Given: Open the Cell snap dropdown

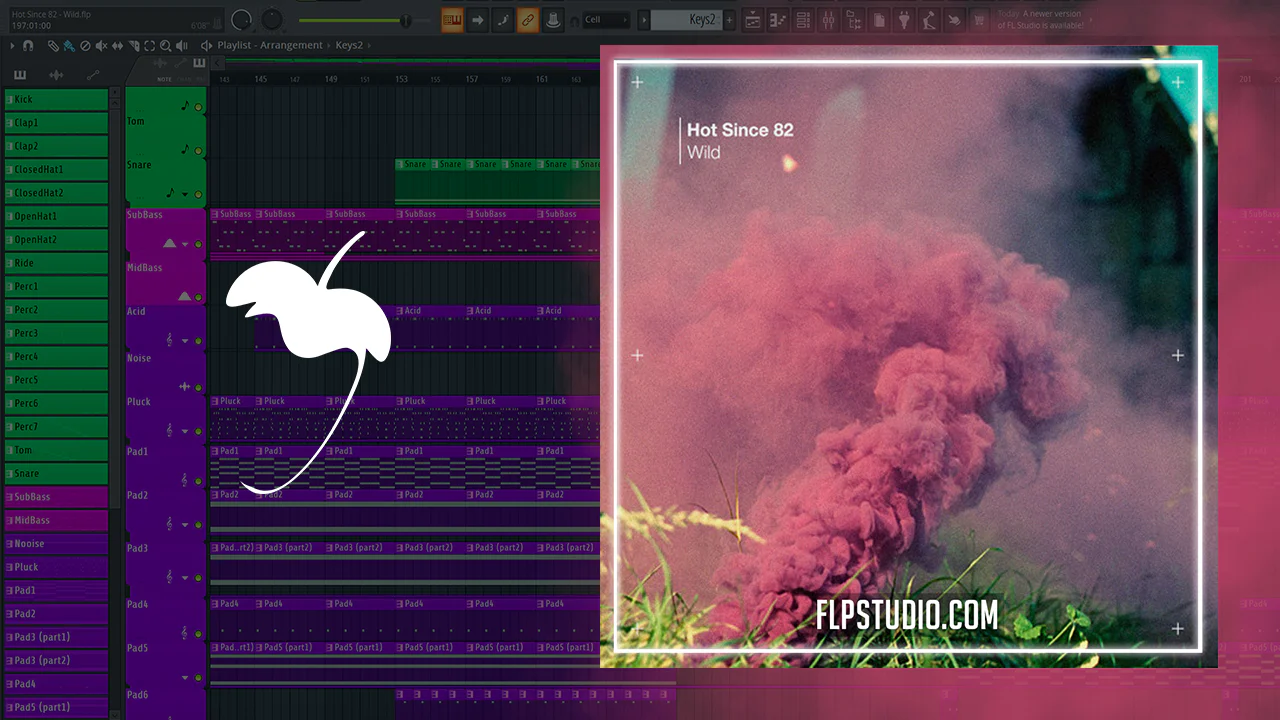Looking at the screenshot, I should point(607,20).
